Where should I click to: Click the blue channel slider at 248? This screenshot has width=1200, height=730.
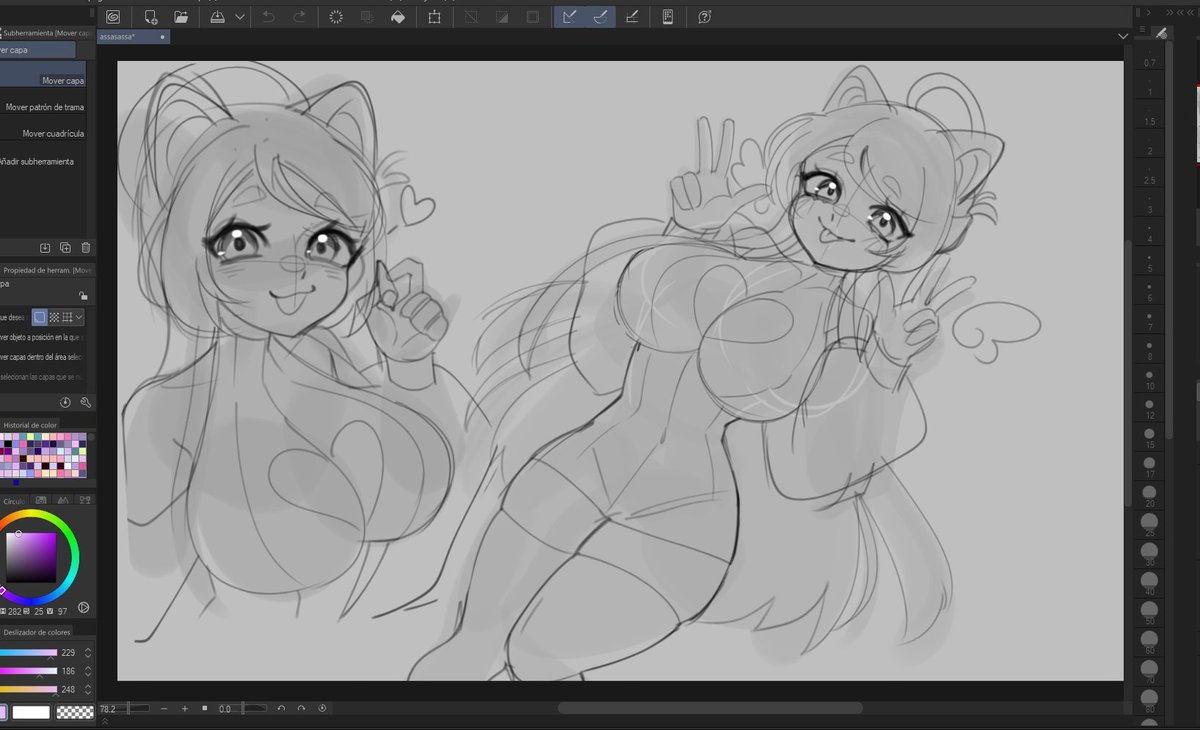[28, 689]
